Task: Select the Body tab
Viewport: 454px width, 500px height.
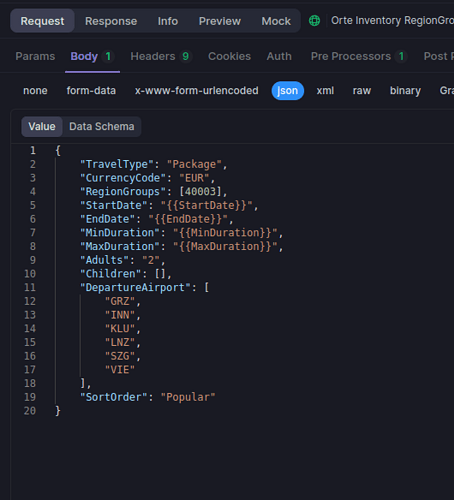Action: (91, 56)
